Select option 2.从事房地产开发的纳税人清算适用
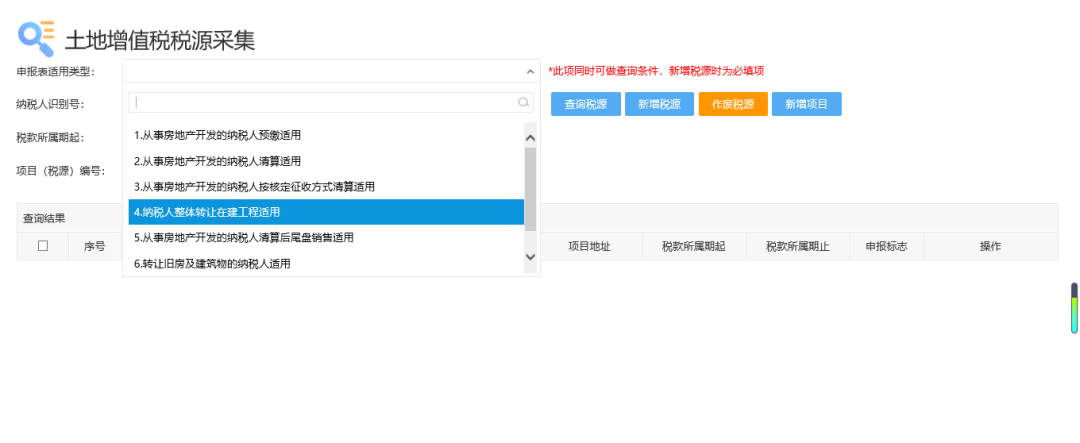Image resolution: width=1080 pixels, height=443 pixels. (326, 161)
